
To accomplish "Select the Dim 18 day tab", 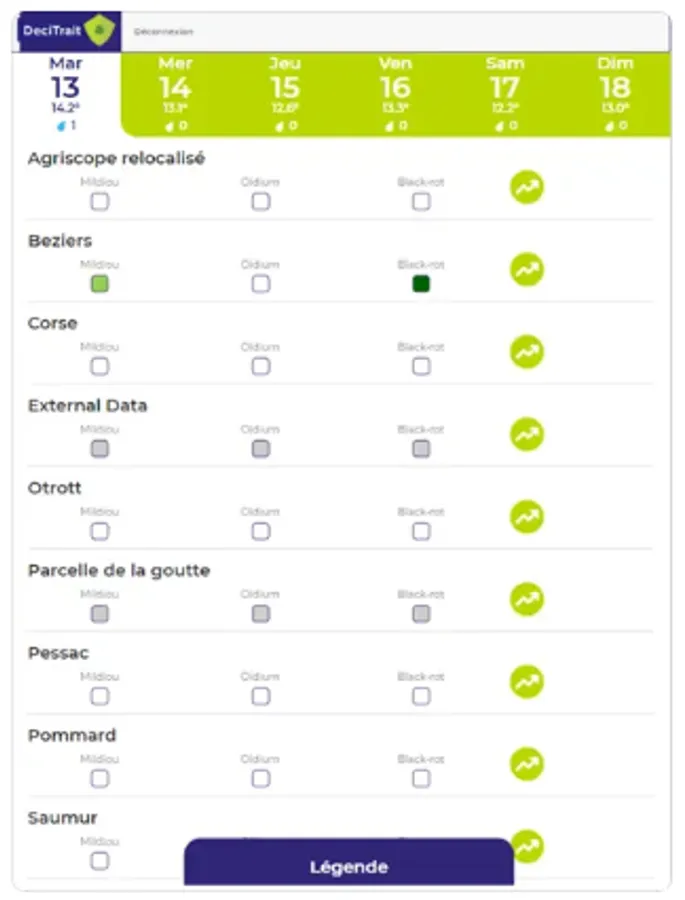I will (615, 93).
